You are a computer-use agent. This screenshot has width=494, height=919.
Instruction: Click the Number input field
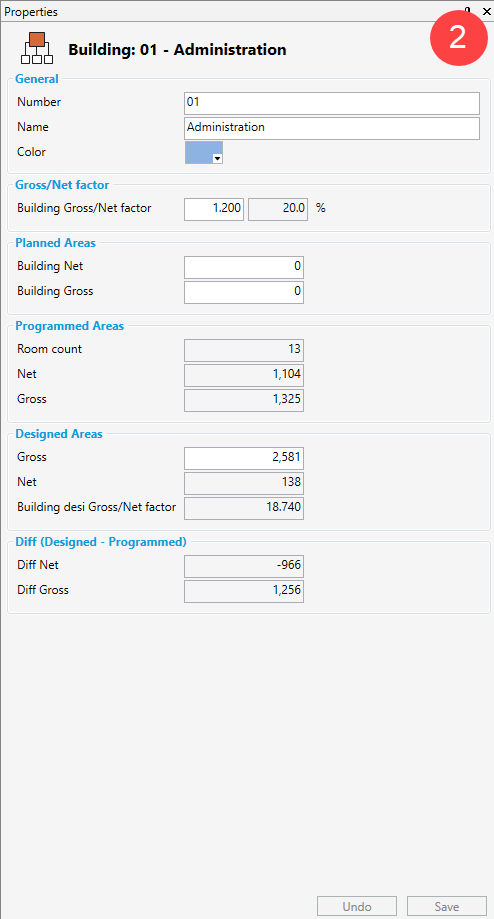click(332, 103)
